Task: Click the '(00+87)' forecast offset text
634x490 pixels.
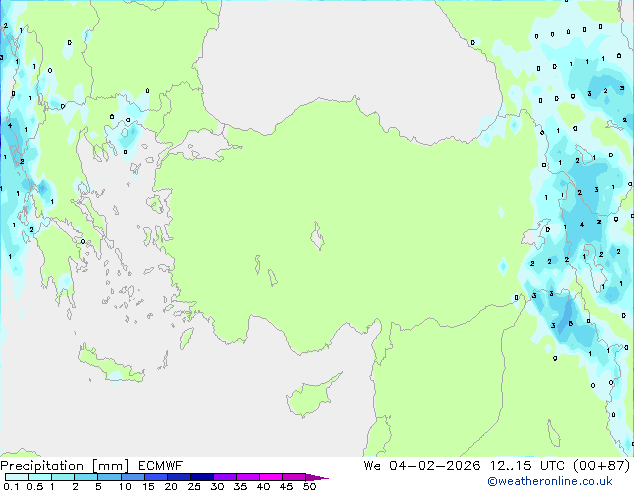Action: coord(602,466)
